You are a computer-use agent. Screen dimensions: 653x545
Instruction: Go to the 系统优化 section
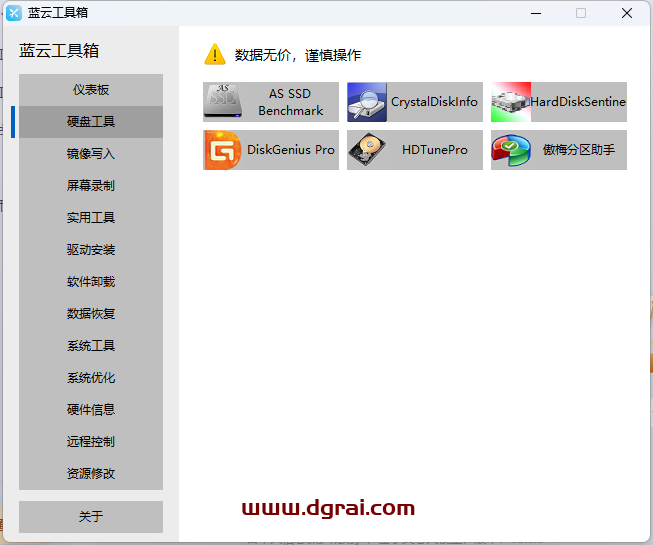point(91,378)
